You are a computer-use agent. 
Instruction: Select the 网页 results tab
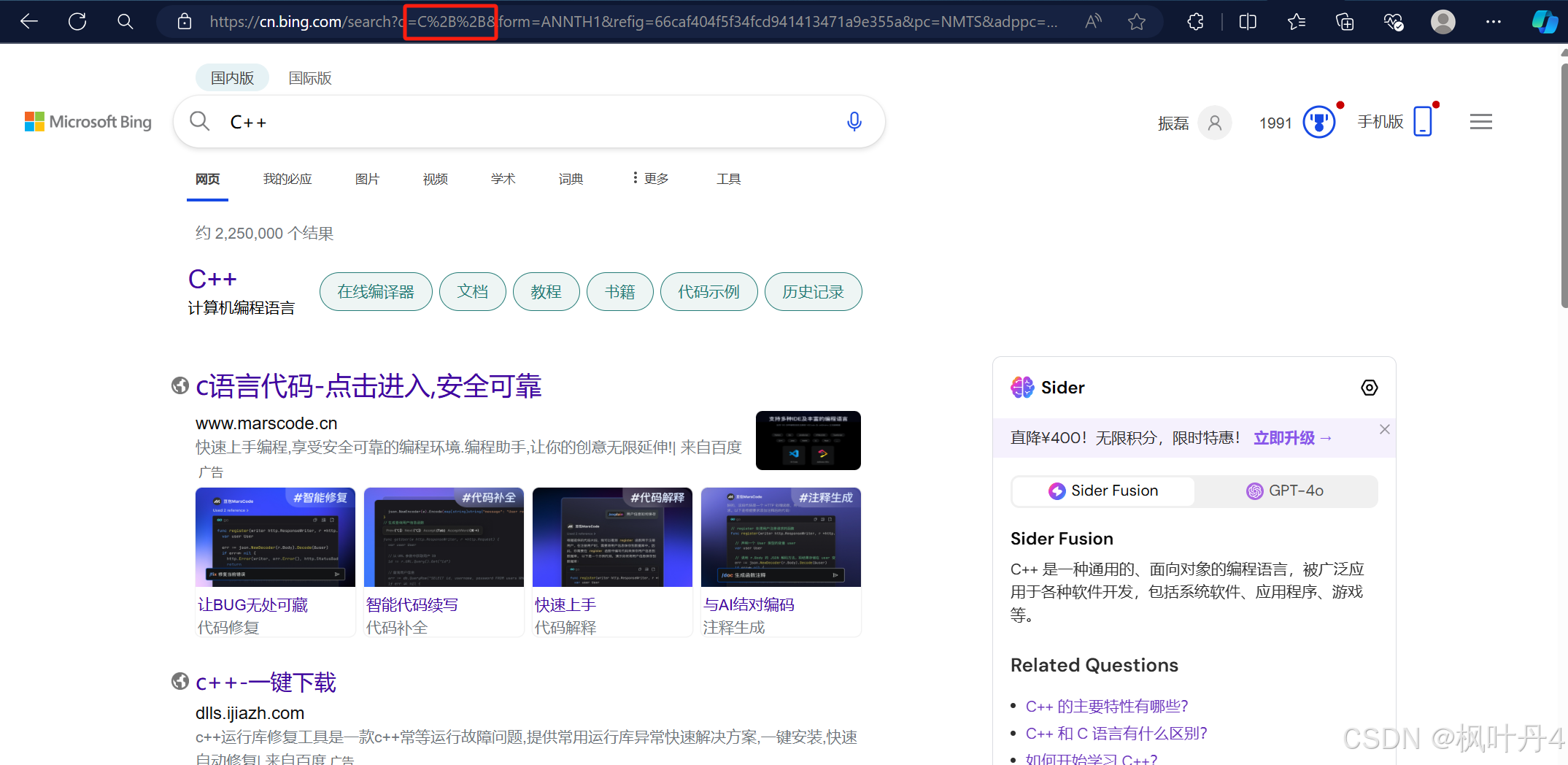[207, 179]
